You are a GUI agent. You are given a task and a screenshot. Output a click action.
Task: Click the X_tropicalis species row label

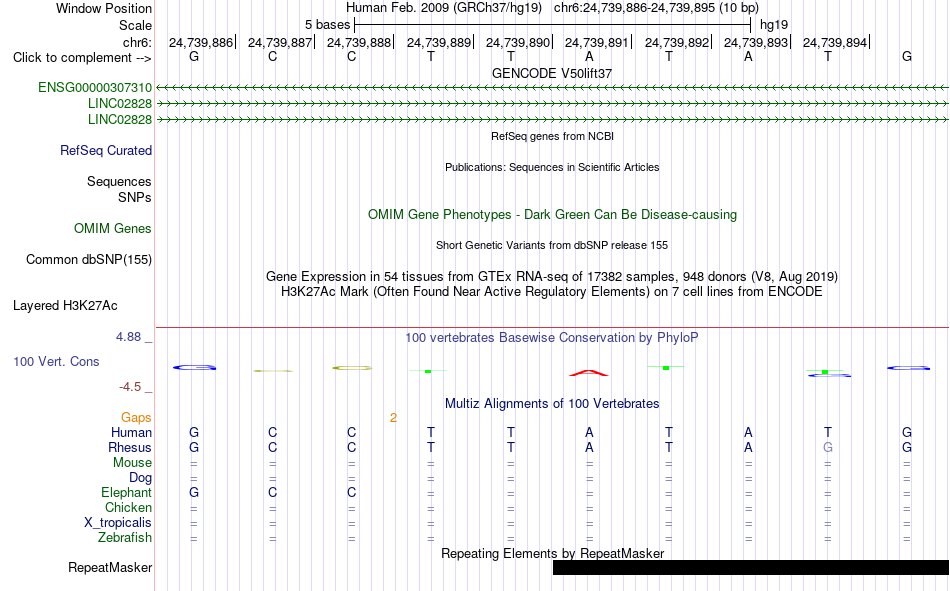118,523
